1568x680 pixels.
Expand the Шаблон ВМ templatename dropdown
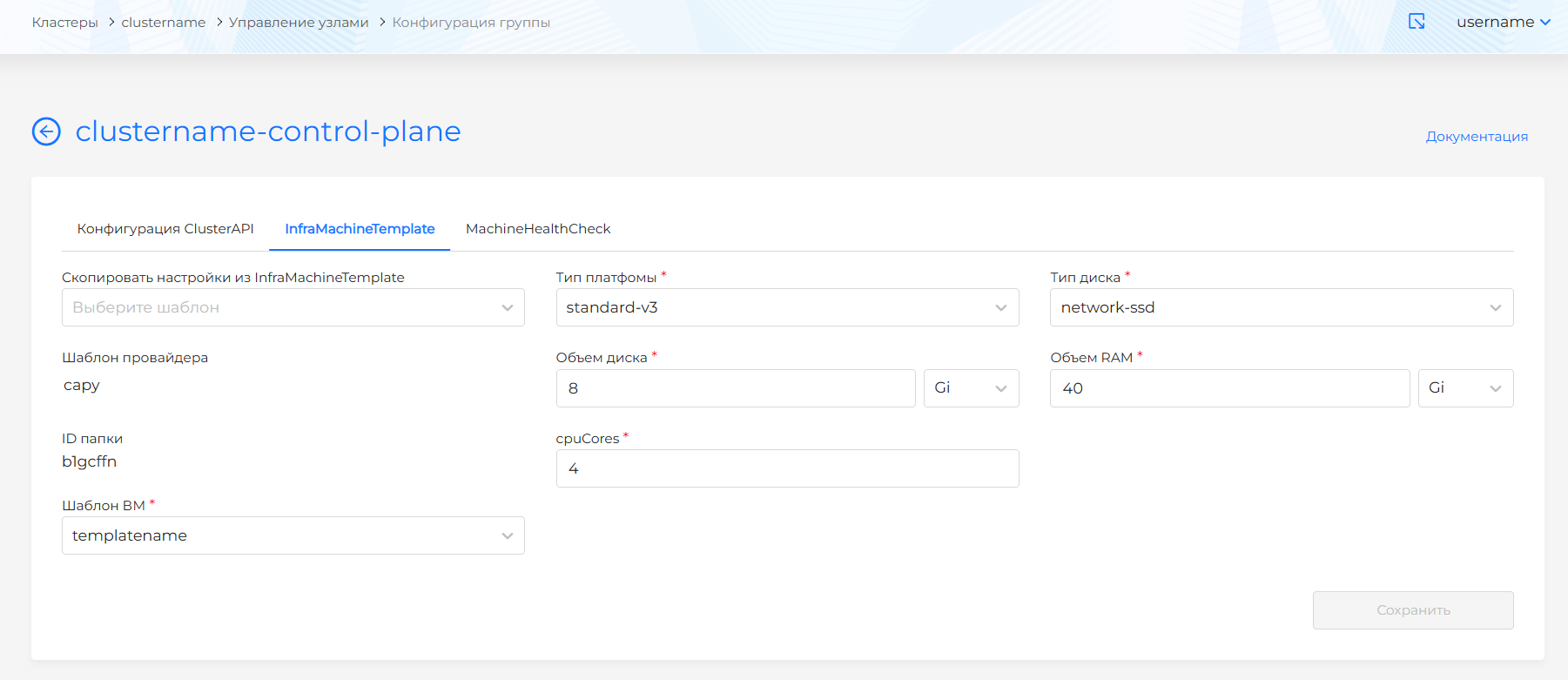pos(293,535)
